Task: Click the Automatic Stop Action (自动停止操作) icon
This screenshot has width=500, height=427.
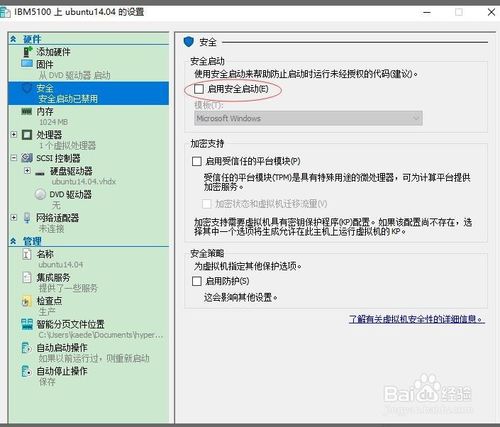Action: click(26, 371)
